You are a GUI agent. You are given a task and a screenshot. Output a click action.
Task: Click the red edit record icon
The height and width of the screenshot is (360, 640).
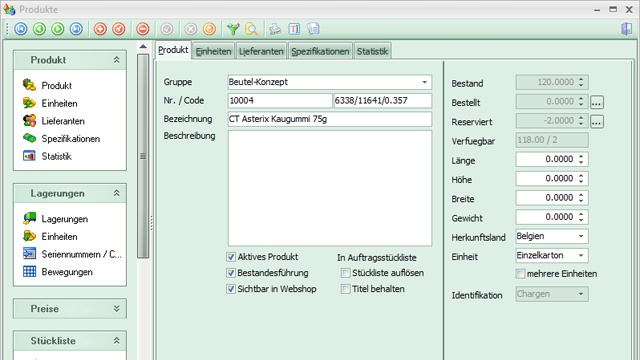pos(118,29)
